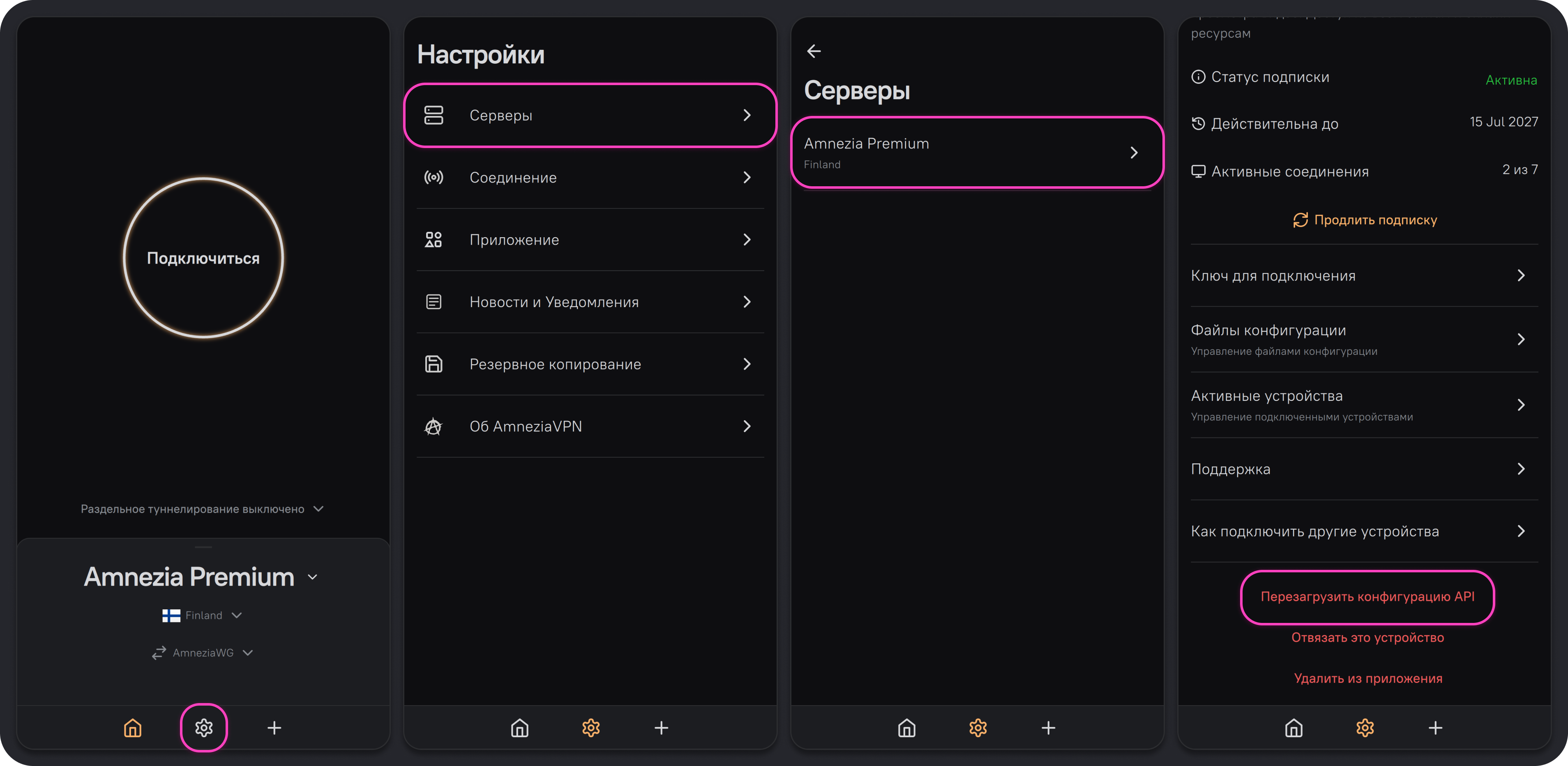Screen dimensions: 1568x766
Task: Expand split tunneling disabled chevron
Action: [x=318, y=509]
